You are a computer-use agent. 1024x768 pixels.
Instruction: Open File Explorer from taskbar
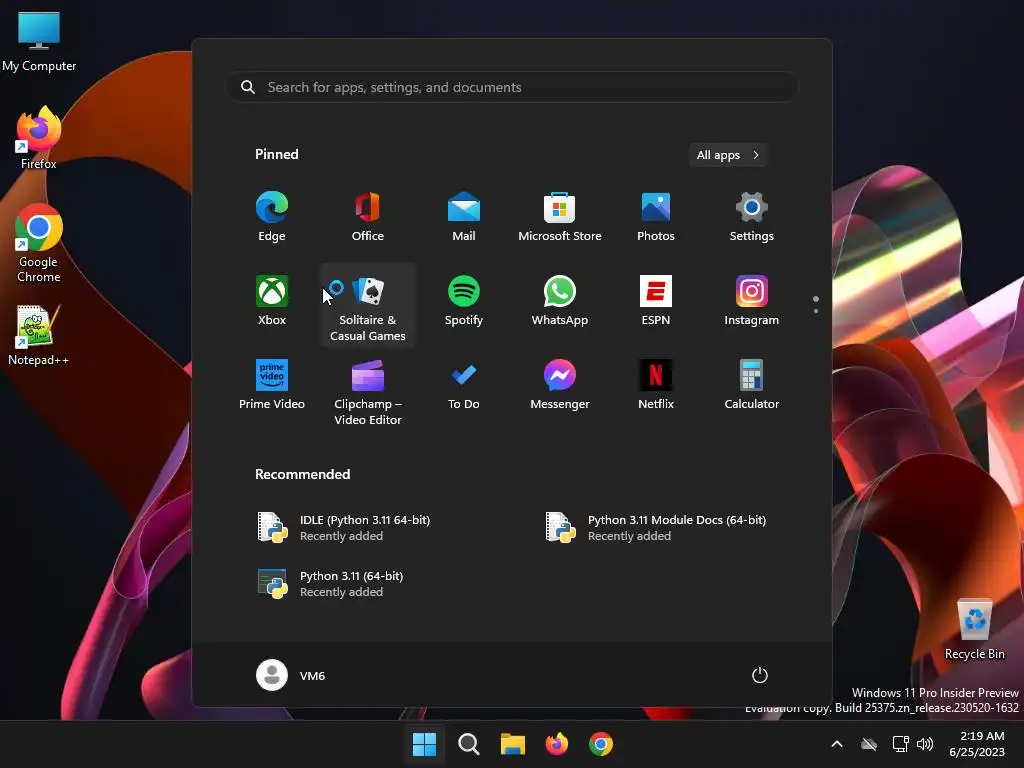513,744
